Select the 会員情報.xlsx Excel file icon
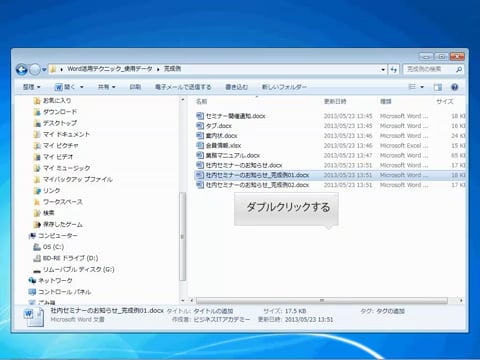Screen dimensions: 480x360 [200, 145]
